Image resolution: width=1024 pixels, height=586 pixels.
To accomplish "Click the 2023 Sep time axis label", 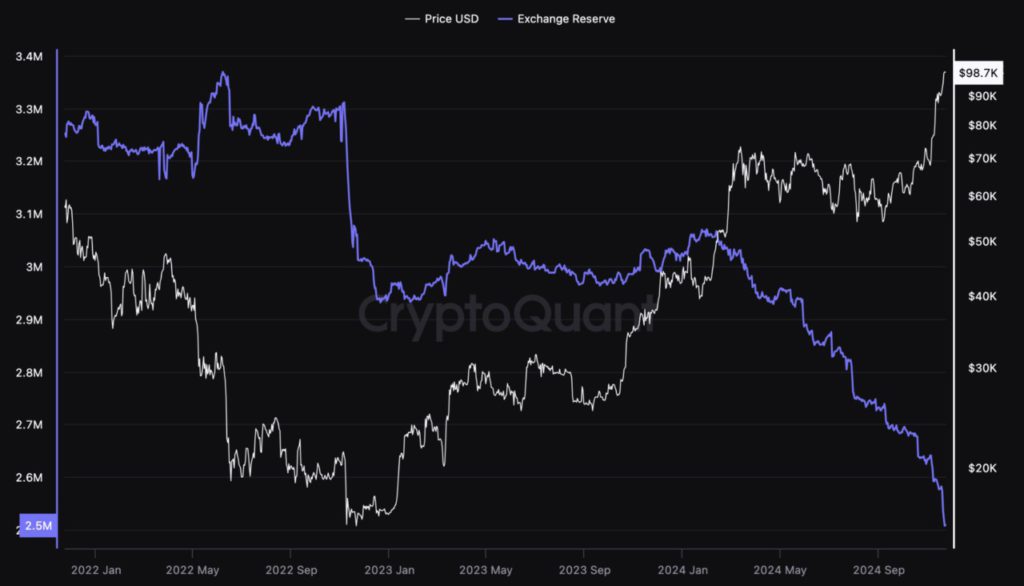I will click(x=583, y=570).
